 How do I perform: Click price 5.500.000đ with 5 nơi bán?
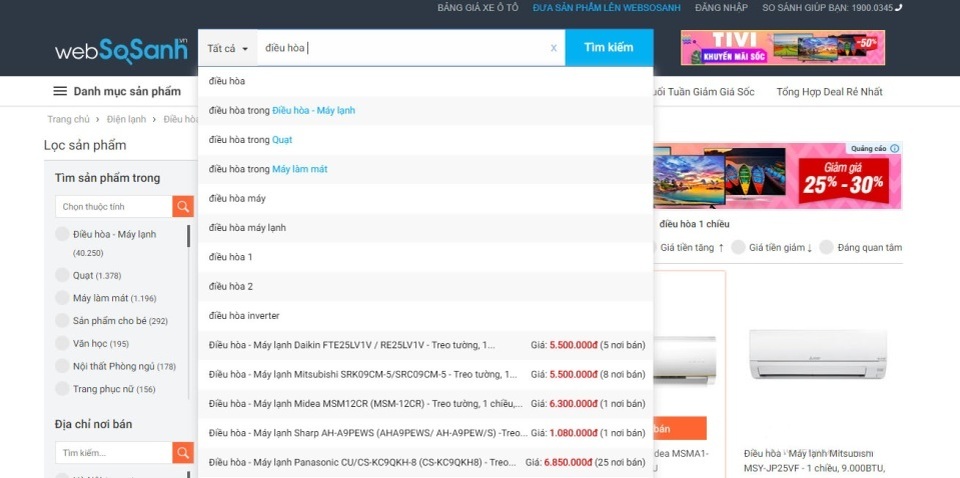click(x=573, y=345)
